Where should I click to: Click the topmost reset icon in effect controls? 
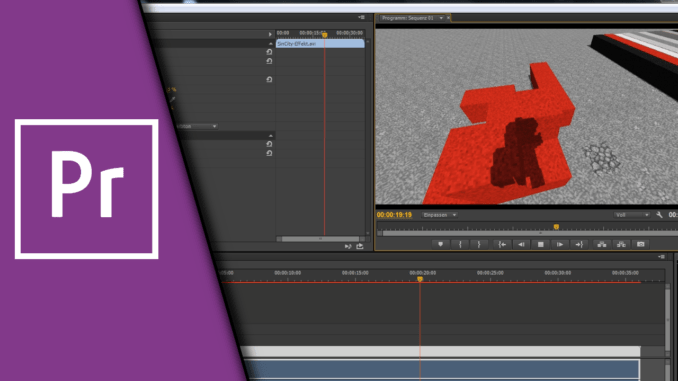pyautogui.click(x=269, y=52)
